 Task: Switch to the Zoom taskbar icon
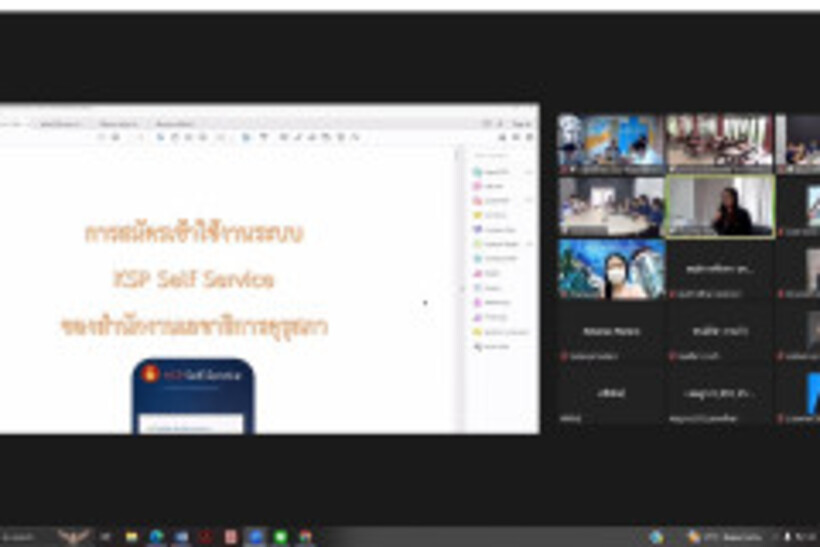[x=256, y=537]
